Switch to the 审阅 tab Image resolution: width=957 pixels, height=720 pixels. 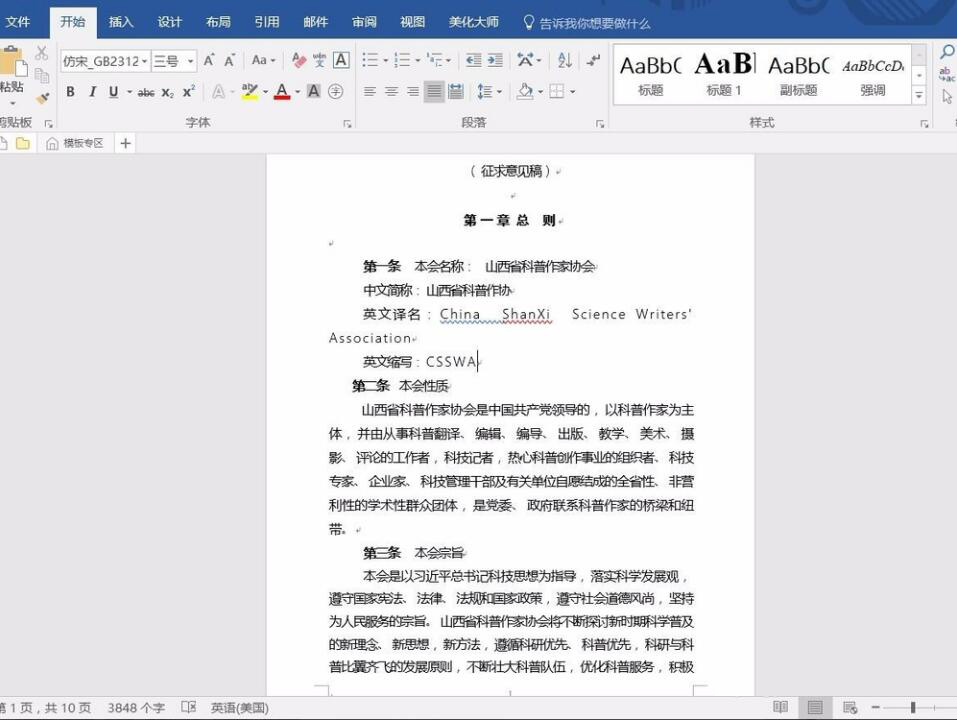pos(364,22)
